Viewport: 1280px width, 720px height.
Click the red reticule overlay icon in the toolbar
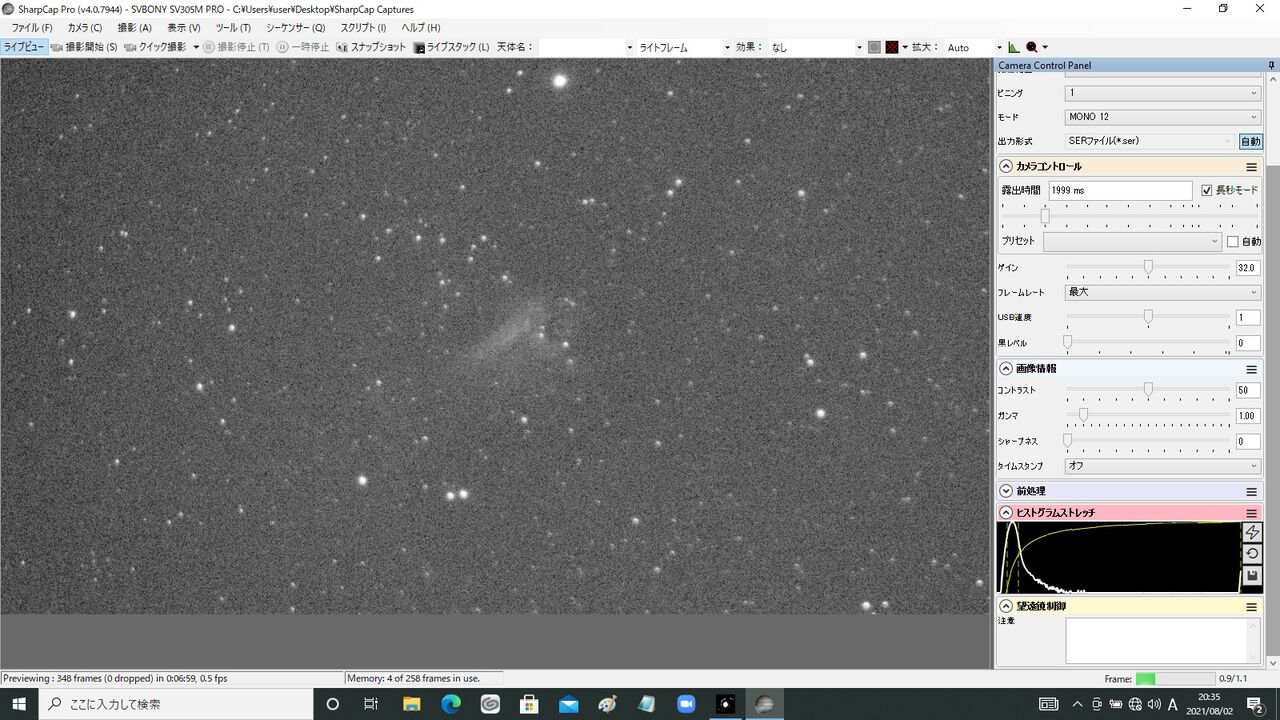coord(892,47)
